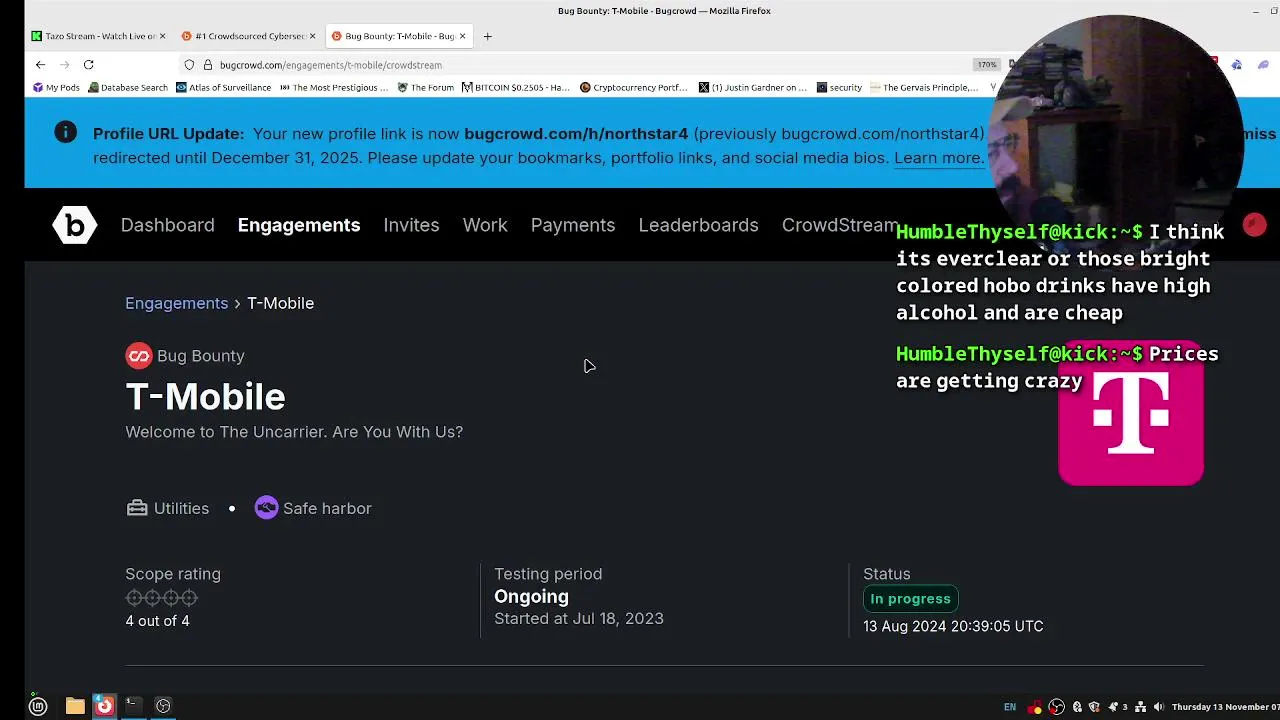Open the Cryptocurrency Portf... bookmark
The height and width of the screenshot is (720, 1280).
tap(634, 88)
